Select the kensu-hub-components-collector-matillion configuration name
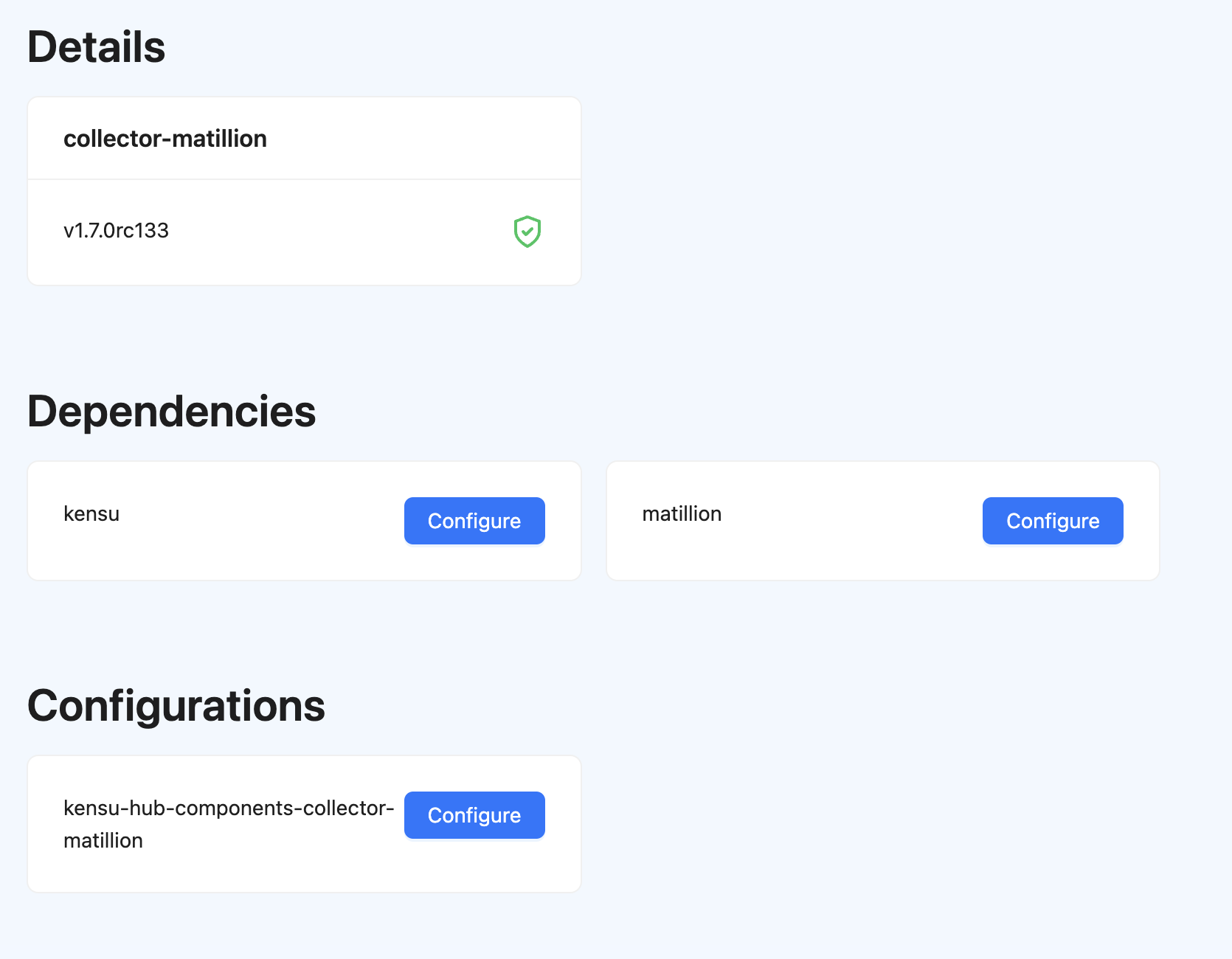1232x959 pixels. coord(229,823)
